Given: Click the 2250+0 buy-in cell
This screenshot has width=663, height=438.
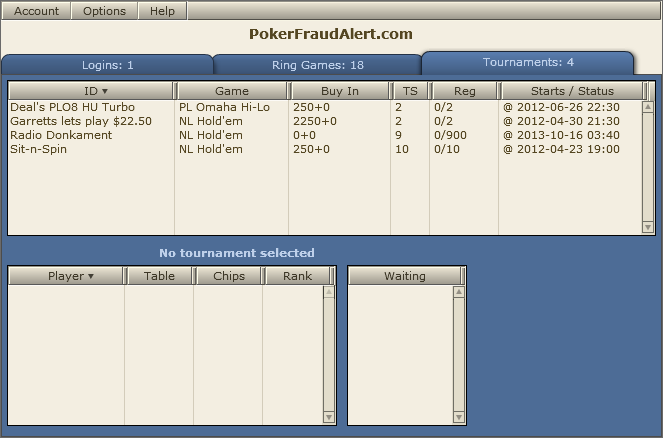Looking at the screenshot, I should click(315, 121).
